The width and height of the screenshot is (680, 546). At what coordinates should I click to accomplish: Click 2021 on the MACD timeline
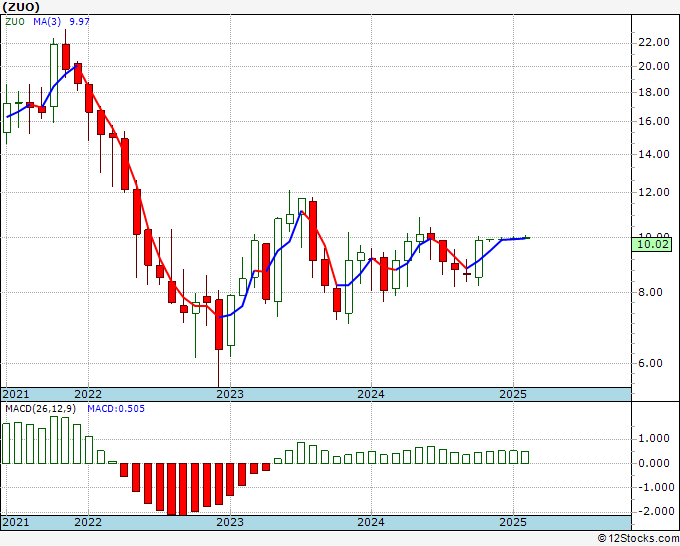tap(16, 522)
